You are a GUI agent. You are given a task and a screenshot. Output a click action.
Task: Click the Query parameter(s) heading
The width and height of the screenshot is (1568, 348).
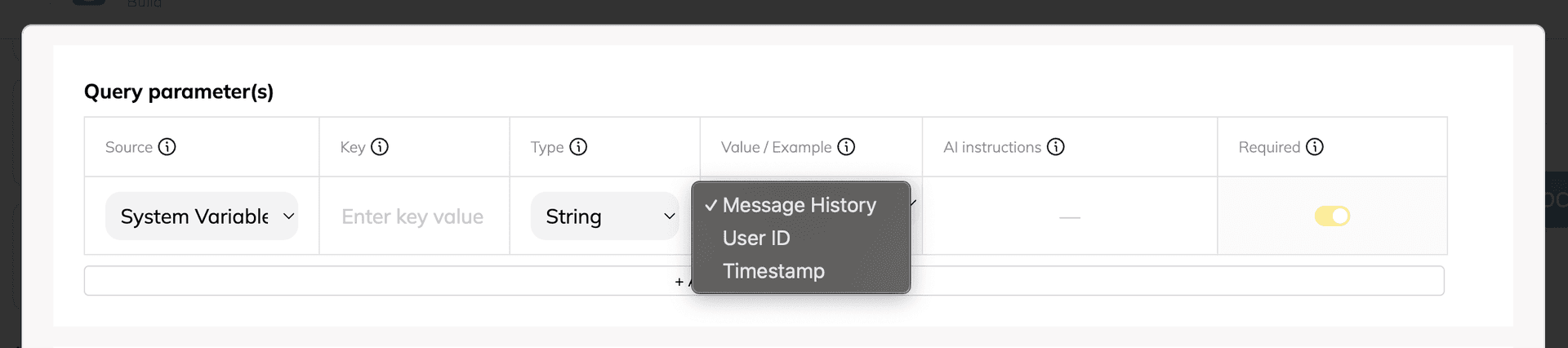pyautogui.click(x=179, y=91)
